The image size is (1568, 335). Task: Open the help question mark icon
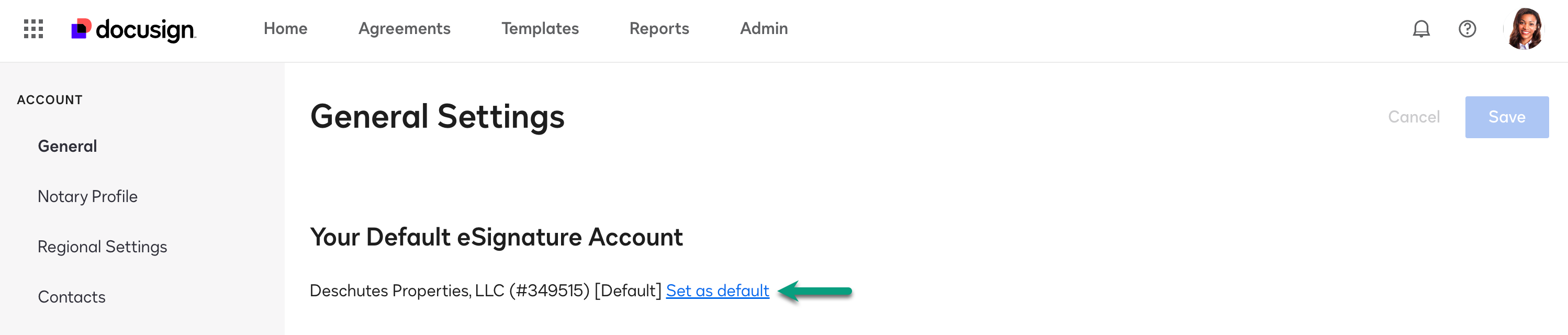click(x=1467, y=29)
